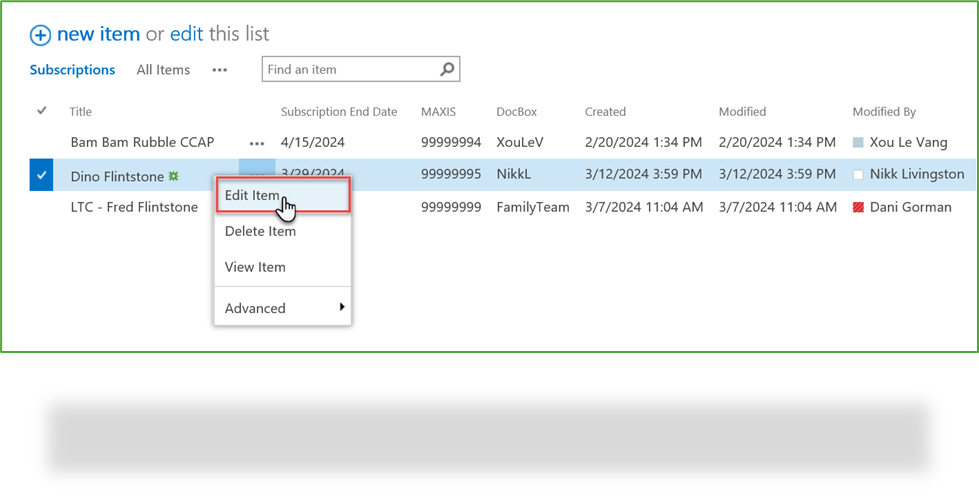This screenshot has height=497, width=979.
Task: Choose View Item from context menu
Action: [283, 267]
